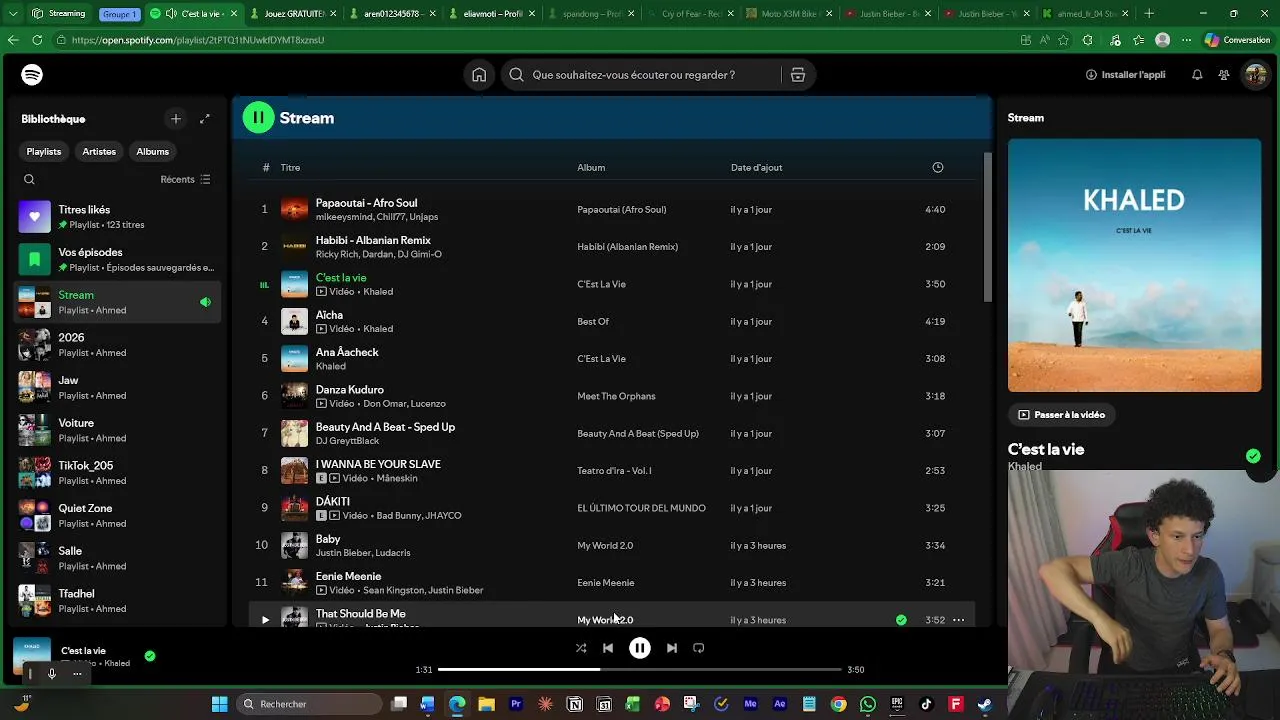Open album link Meet The Orphans
Image resolution: width=1280 pixels, height=720 pixels.
[616, 396]
